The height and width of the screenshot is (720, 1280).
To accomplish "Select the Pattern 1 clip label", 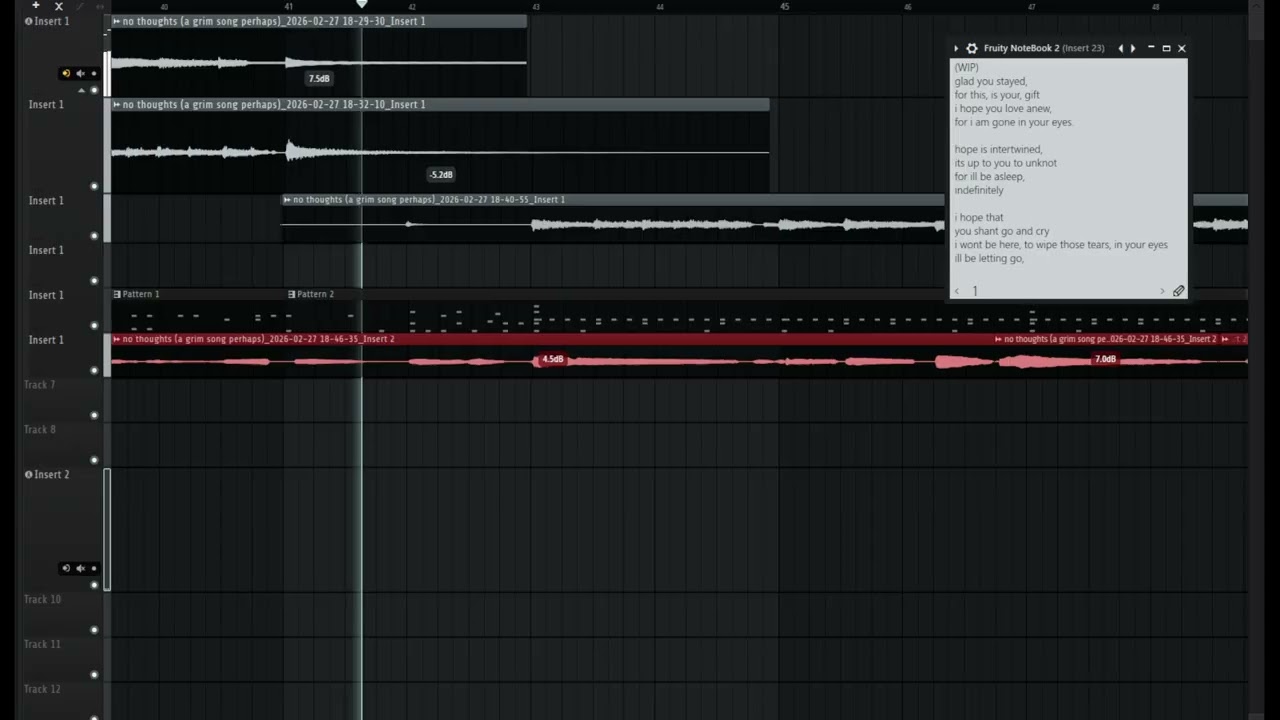I will [141, 294].
